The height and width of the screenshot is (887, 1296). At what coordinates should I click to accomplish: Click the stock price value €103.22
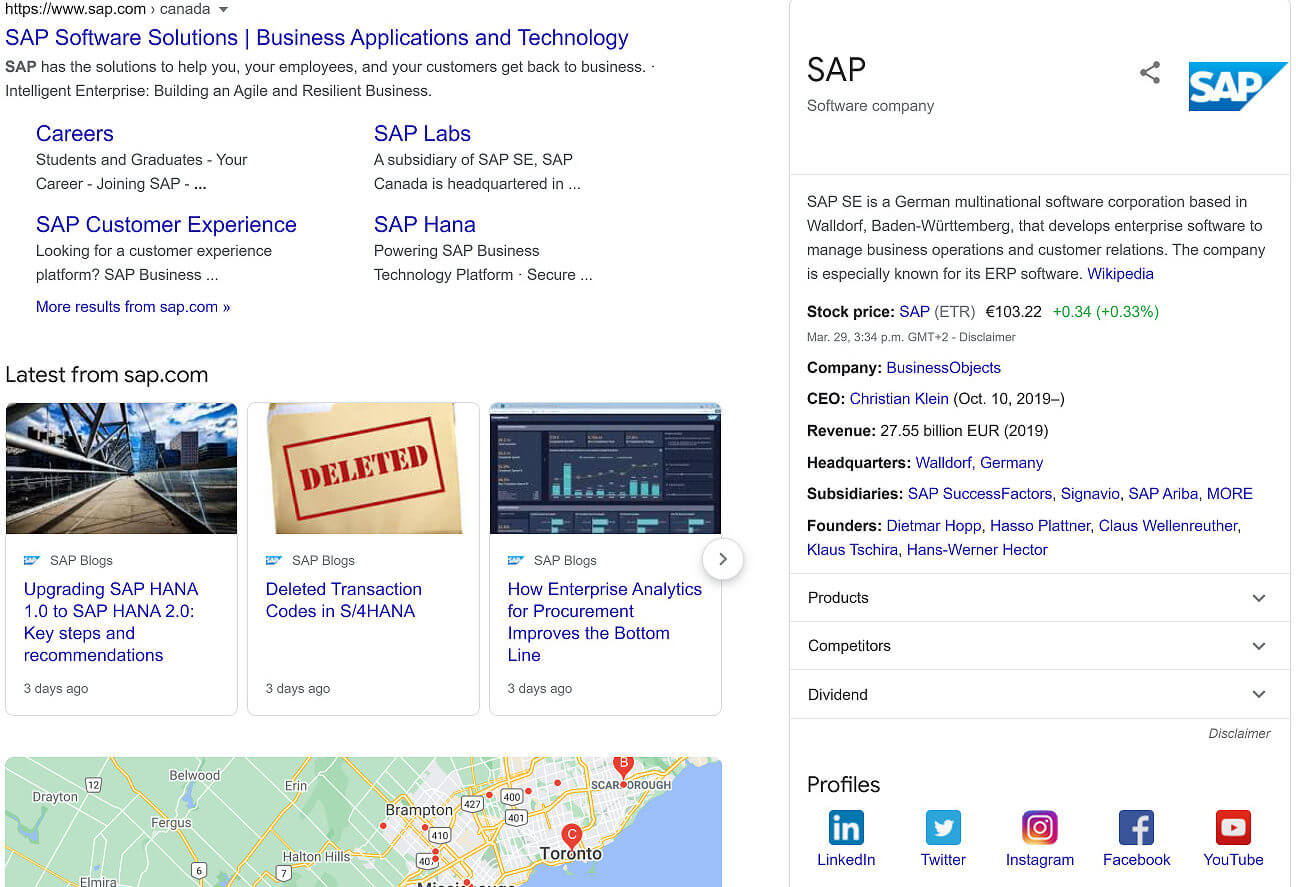[1013, 312]
